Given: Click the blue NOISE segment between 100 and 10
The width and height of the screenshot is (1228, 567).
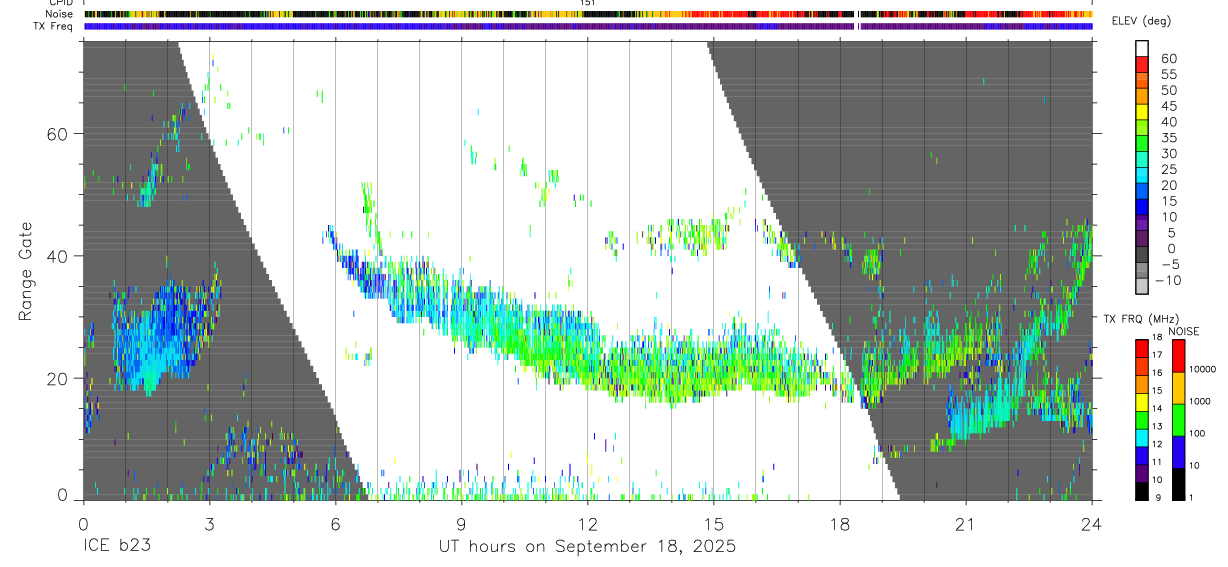Looking at the screenshot, I should [x=1178, y=452].
